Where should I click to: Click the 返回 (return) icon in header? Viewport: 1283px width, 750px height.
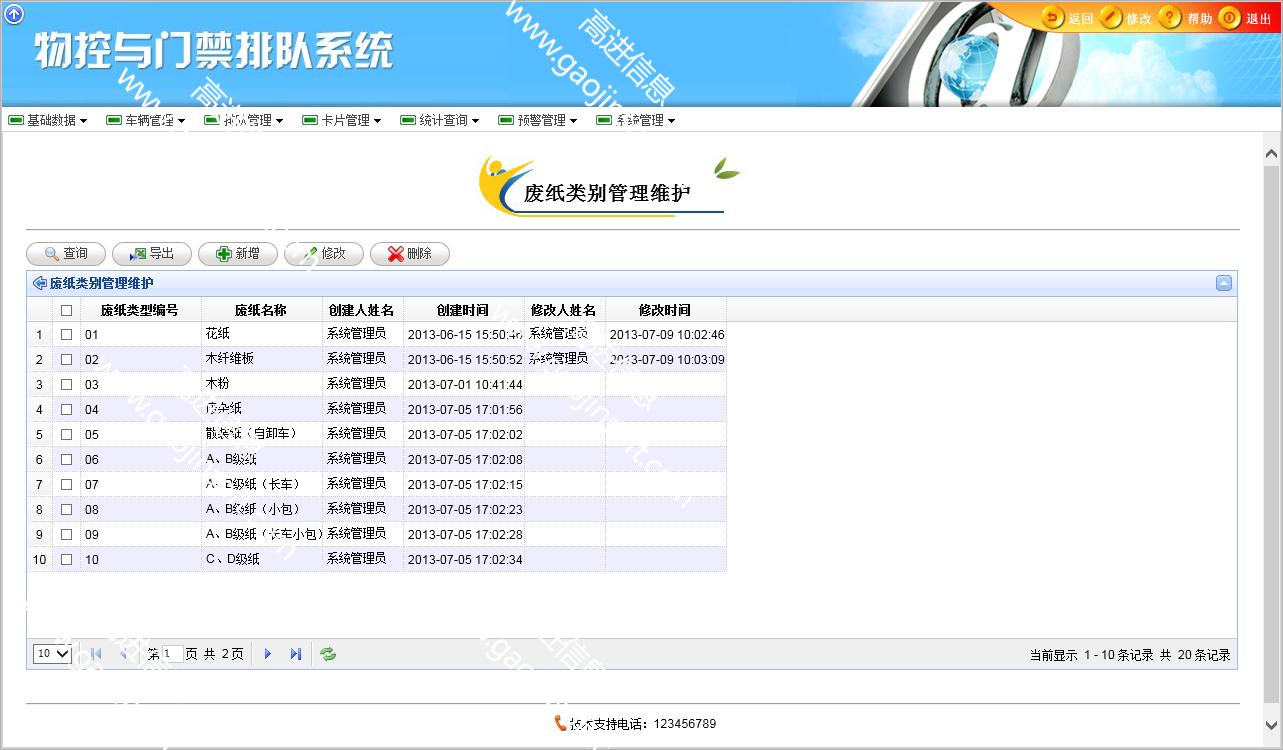point(1052,18)
